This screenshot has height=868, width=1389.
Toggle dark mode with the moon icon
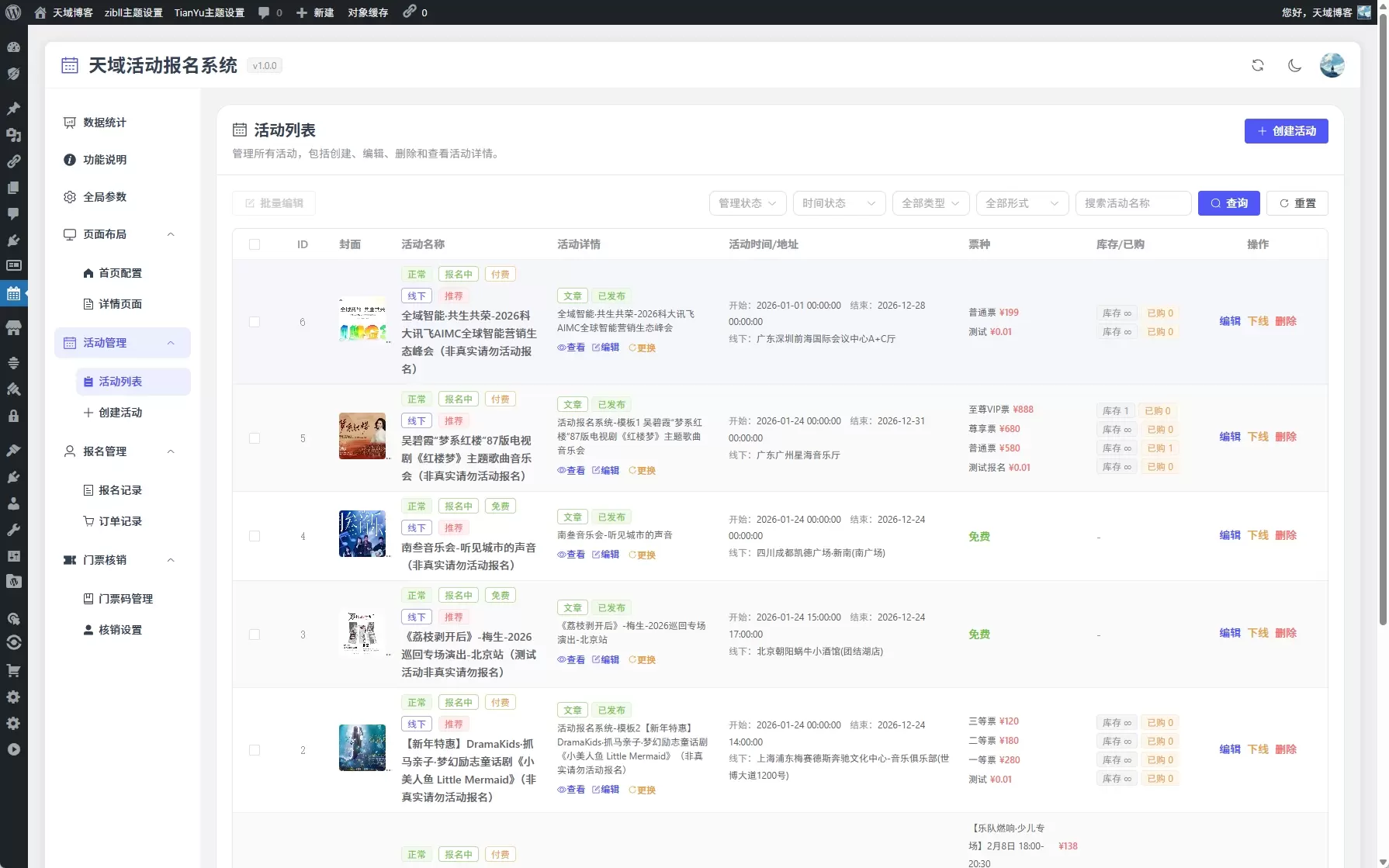click(1294, 65)
